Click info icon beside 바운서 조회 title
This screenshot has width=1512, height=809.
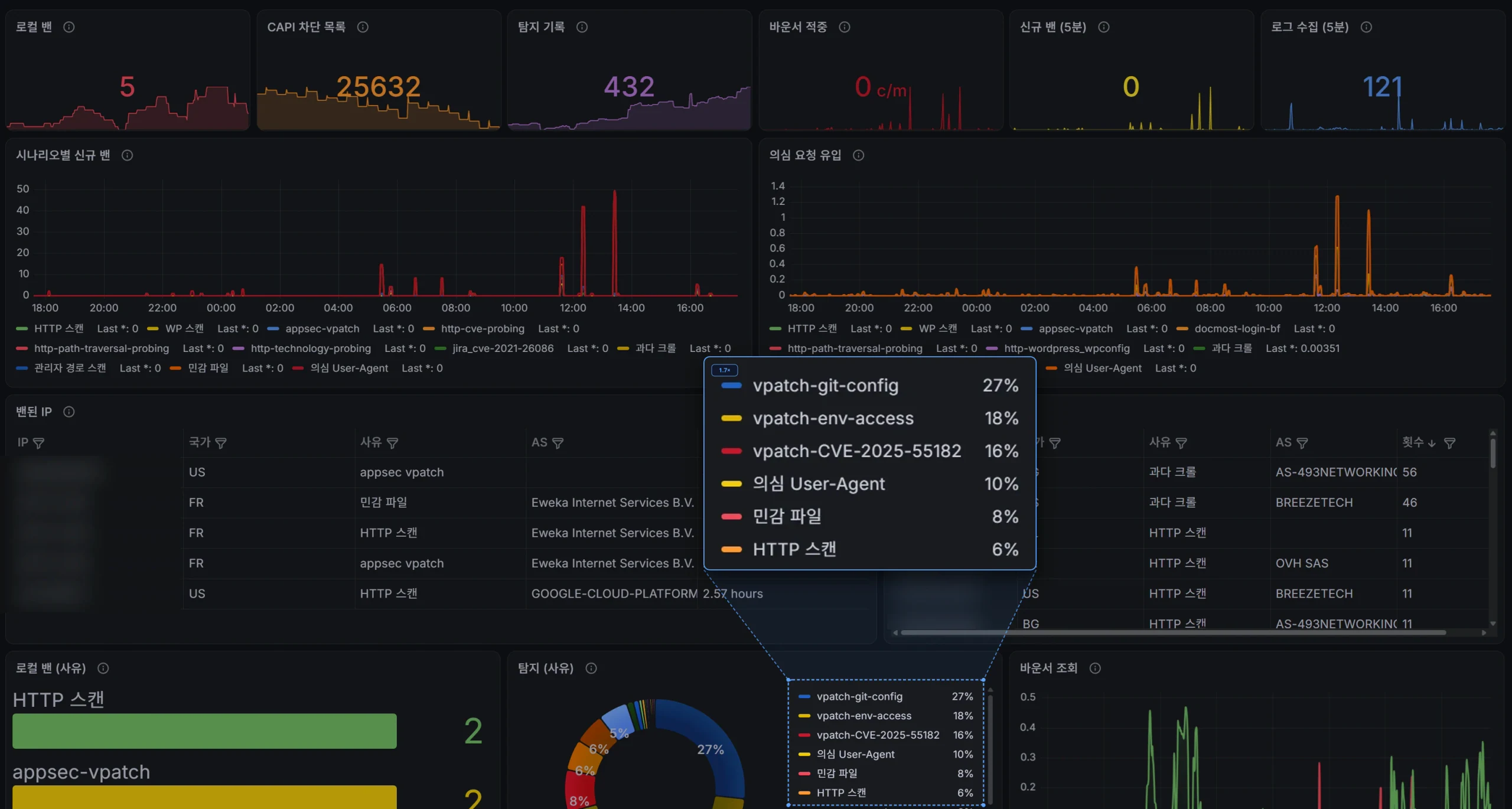pos(1095,668)
